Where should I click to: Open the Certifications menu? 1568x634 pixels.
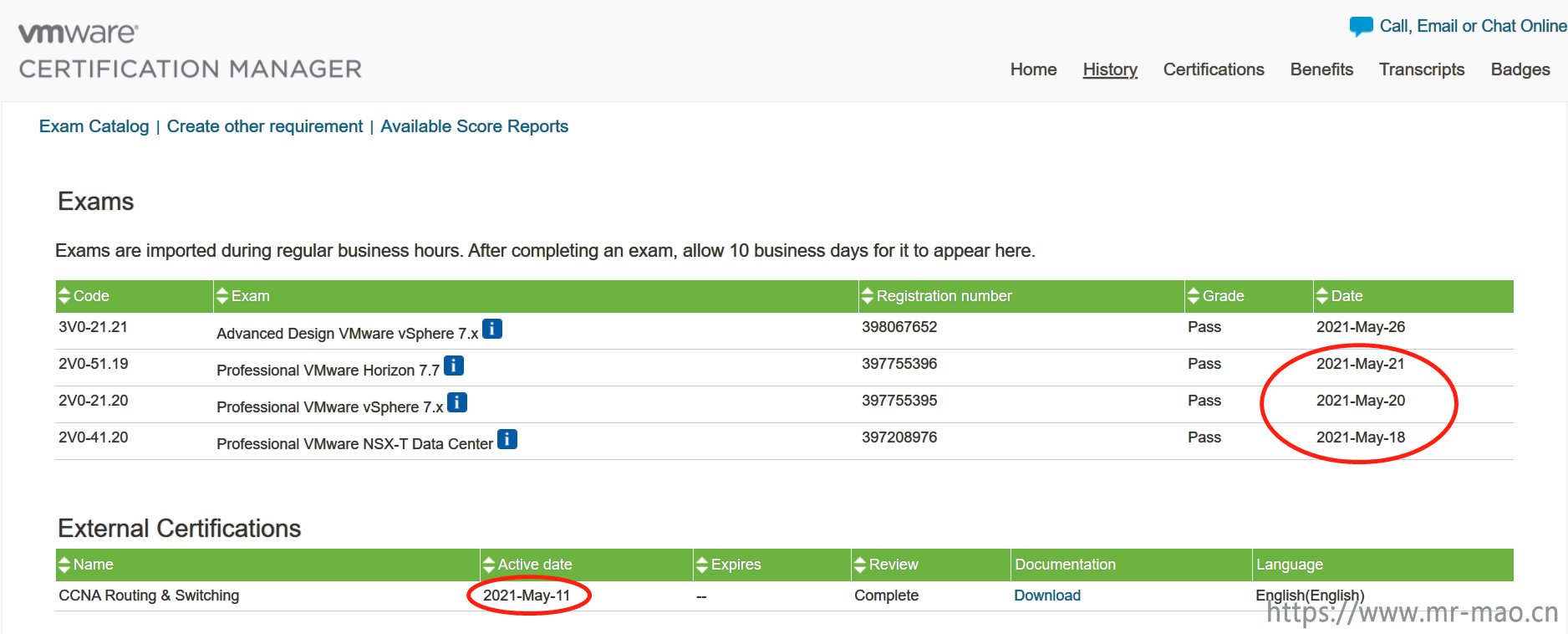(x=1214, y=69)
